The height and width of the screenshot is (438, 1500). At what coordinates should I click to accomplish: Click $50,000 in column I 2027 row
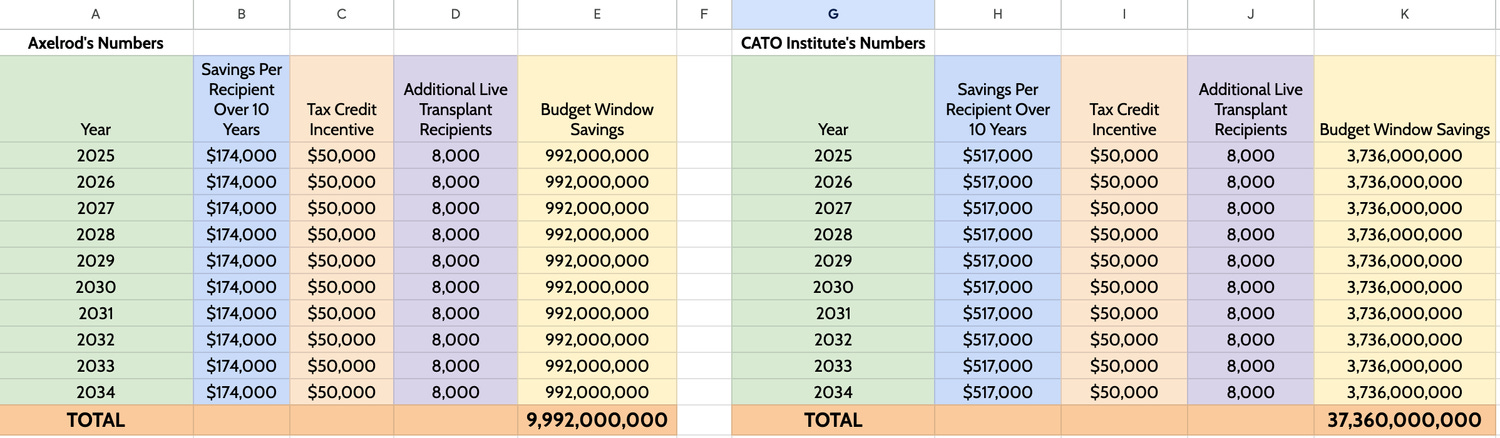click(x=1124, y=208)
